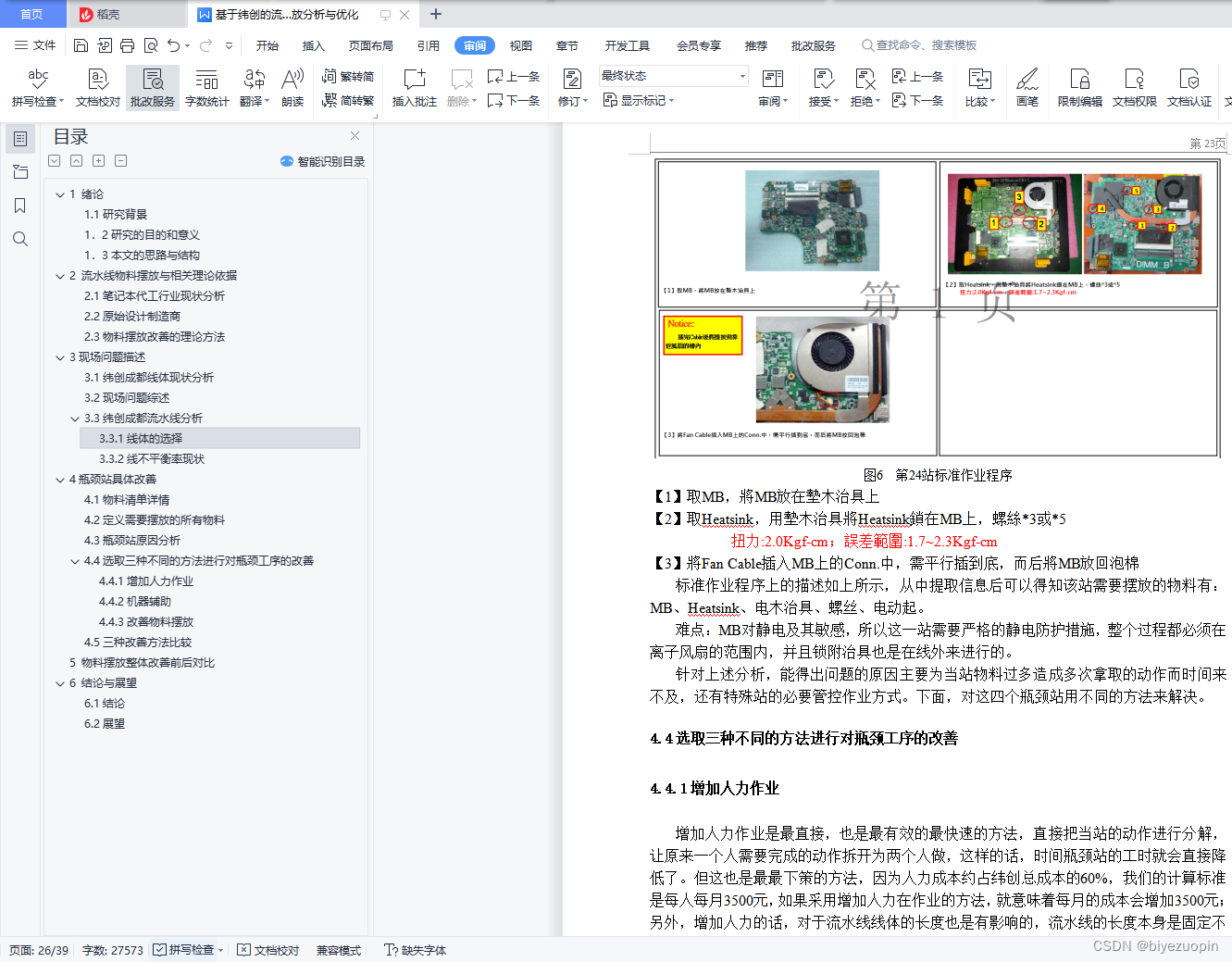The image size is (1232, 962).
Task: Collapse '2 流水线物料摆放与相关理论依据' section
Action: pyautogui.click(x=60, y=276)
